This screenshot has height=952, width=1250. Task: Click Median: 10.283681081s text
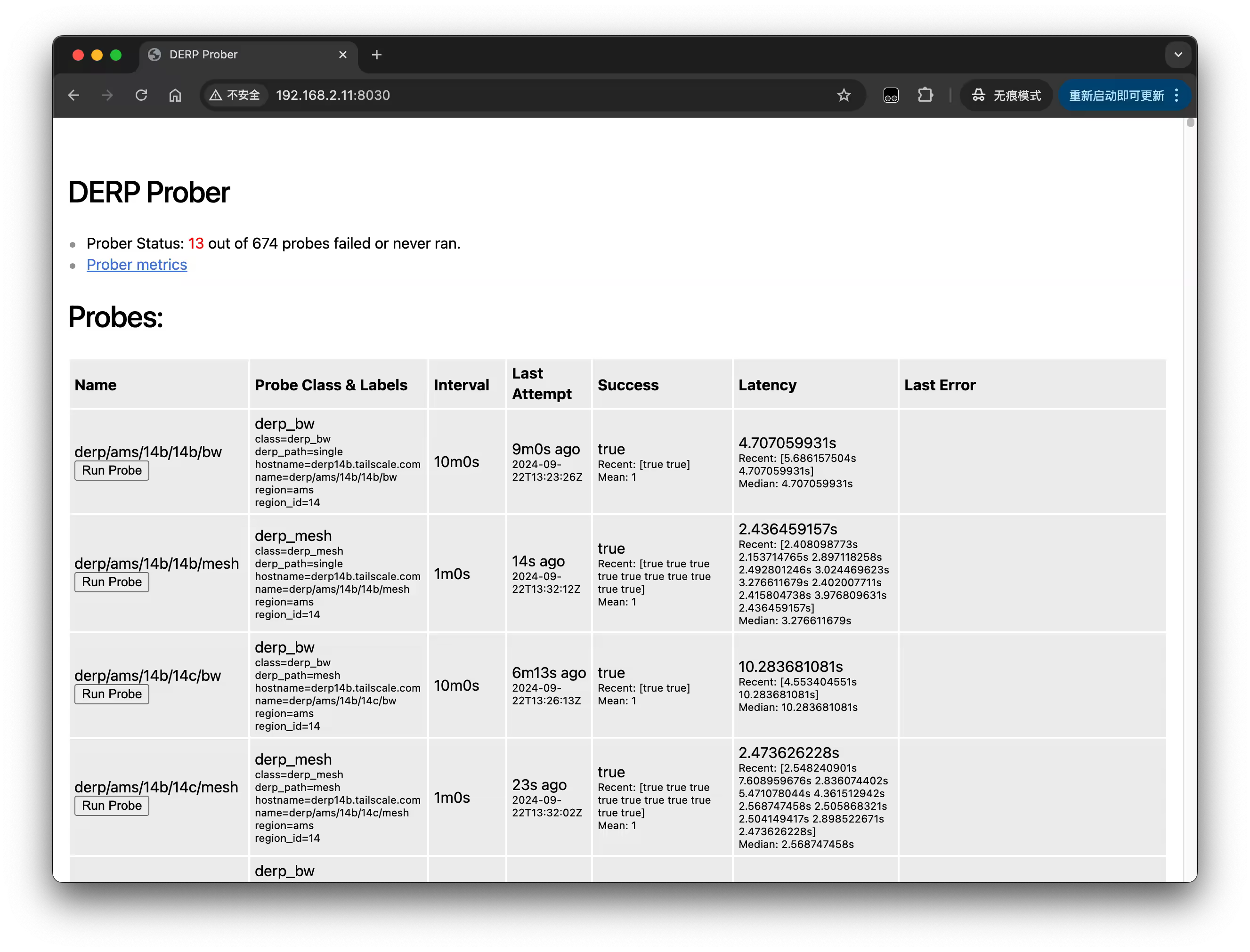click(x=798, y=707)
